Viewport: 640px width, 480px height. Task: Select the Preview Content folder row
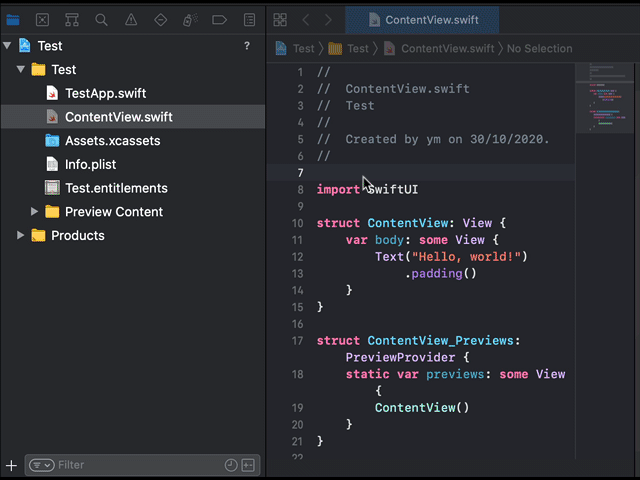133,211
